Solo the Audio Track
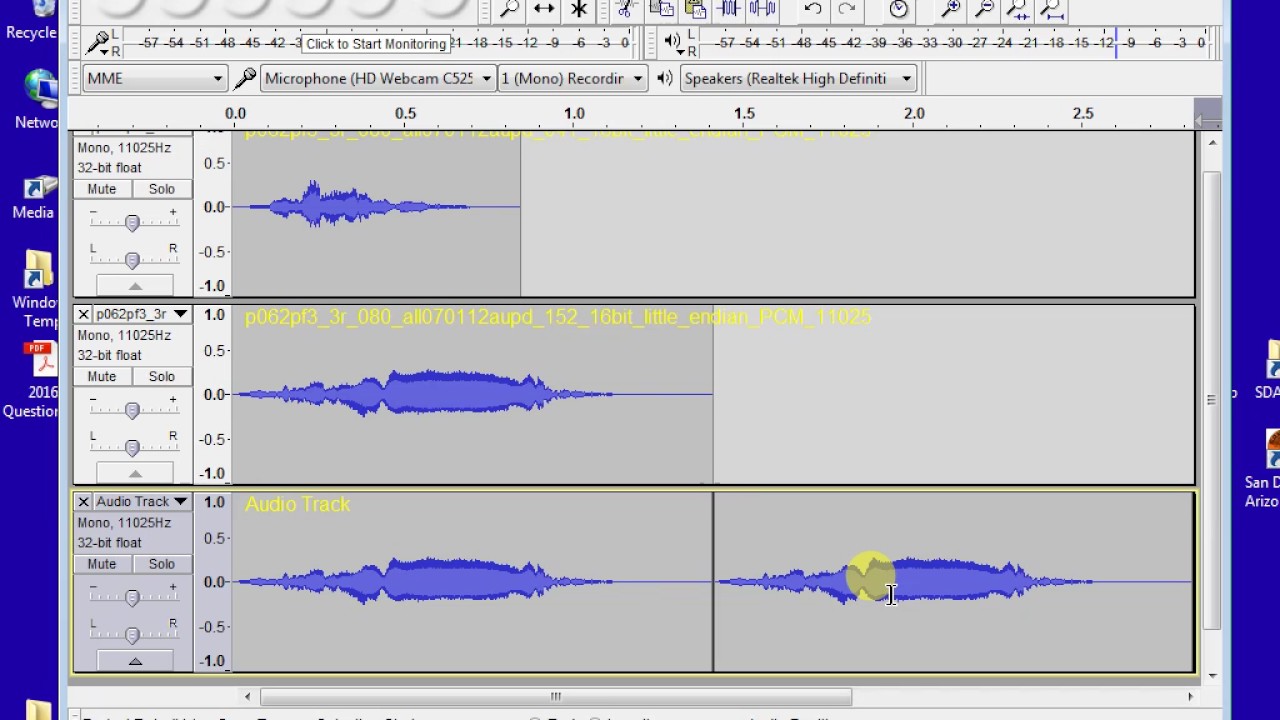The width and height of the screenshot is (1280, 720). 161,564
